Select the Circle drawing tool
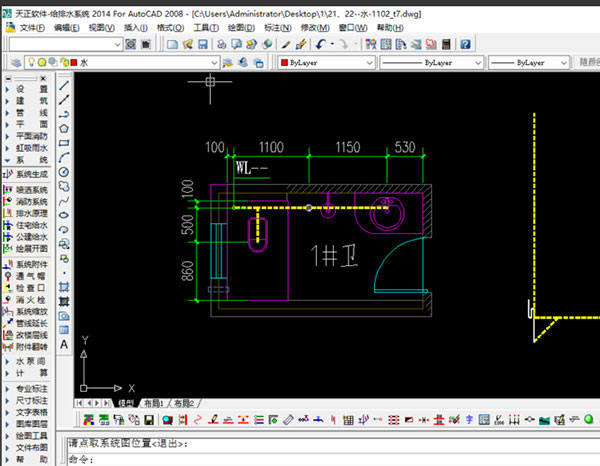600x466 pixels. (x=64, y=171)
